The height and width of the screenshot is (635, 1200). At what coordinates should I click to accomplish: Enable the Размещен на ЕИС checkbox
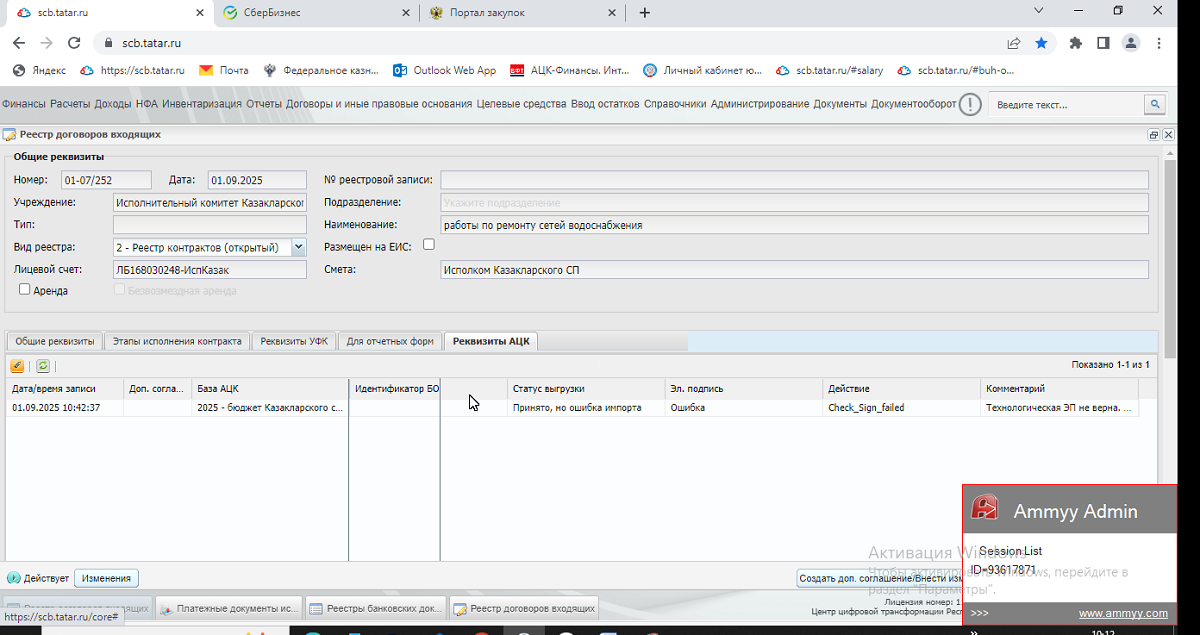pyautogui.click(x=429, y=244)
